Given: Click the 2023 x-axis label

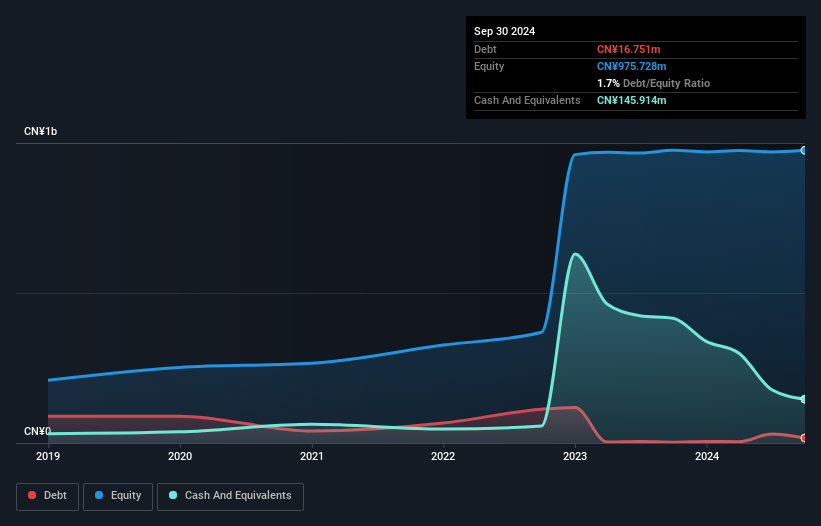Looking at the screenshot, I should click(575, 456).
